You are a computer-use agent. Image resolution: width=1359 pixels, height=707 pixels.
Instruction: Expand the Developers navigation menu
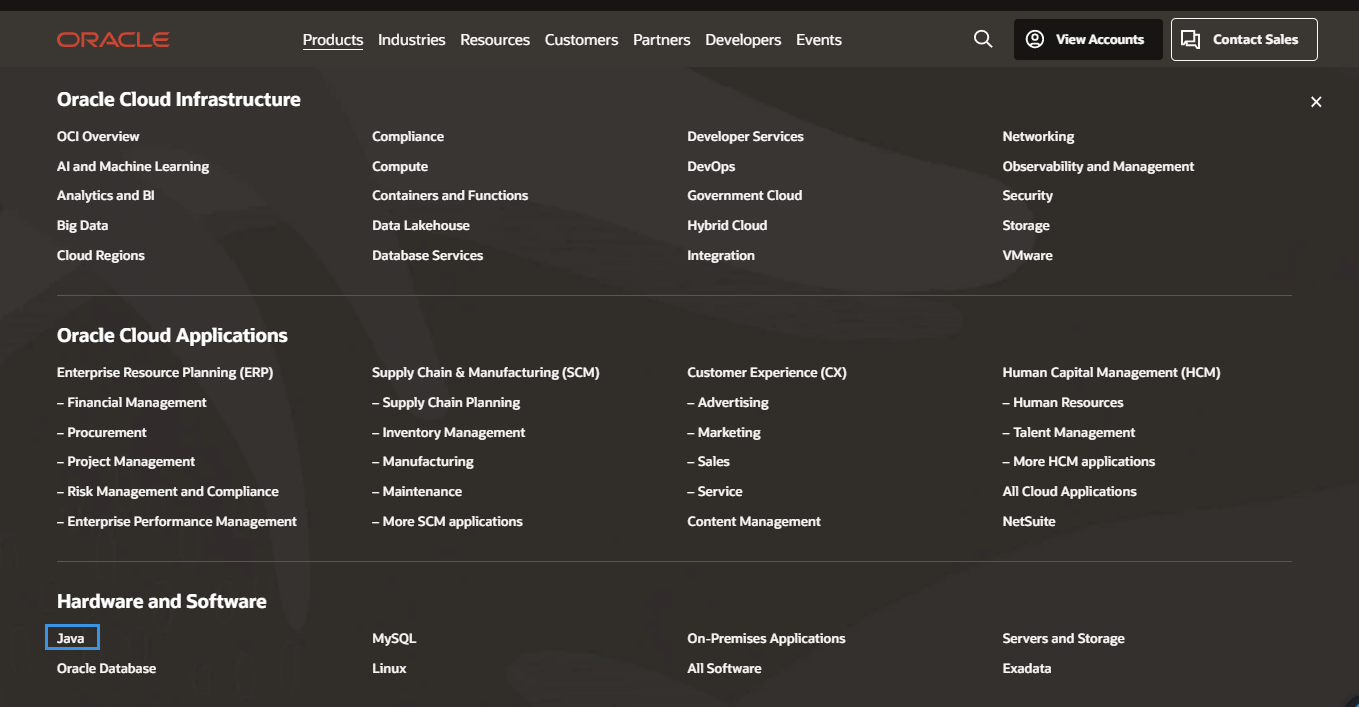[x=743, y=40]
